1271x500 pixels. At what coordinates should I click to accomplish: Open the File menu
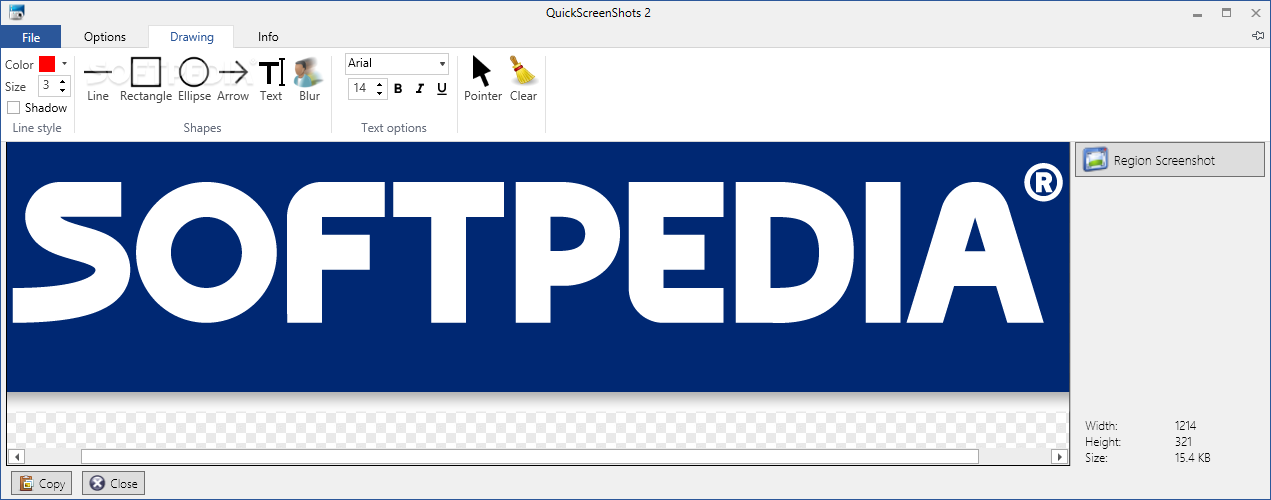coord(31,37)
